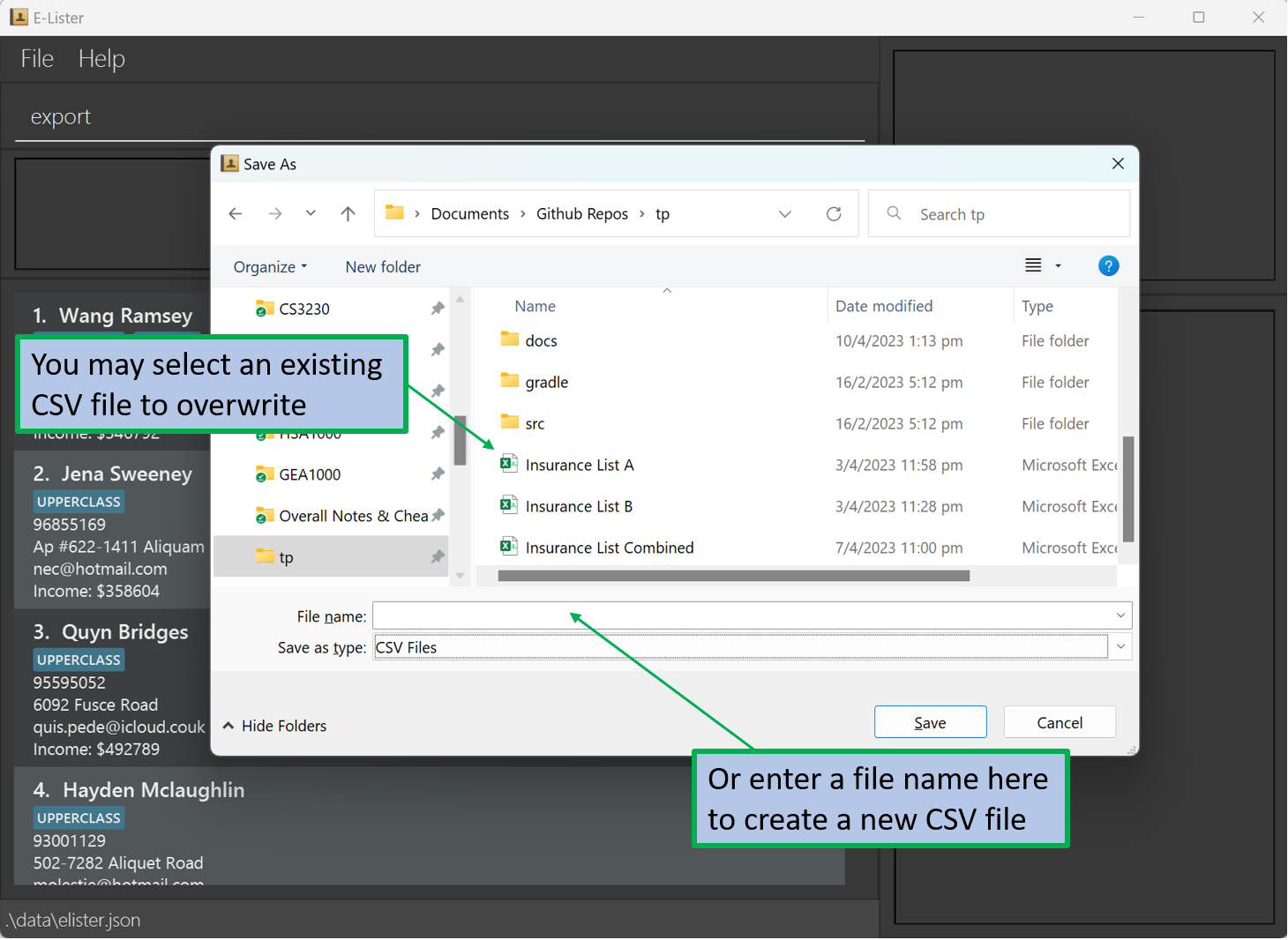Open view options dropdown arrow
The height and width of the screenshot is (940, 1288).
point(1058,265)
